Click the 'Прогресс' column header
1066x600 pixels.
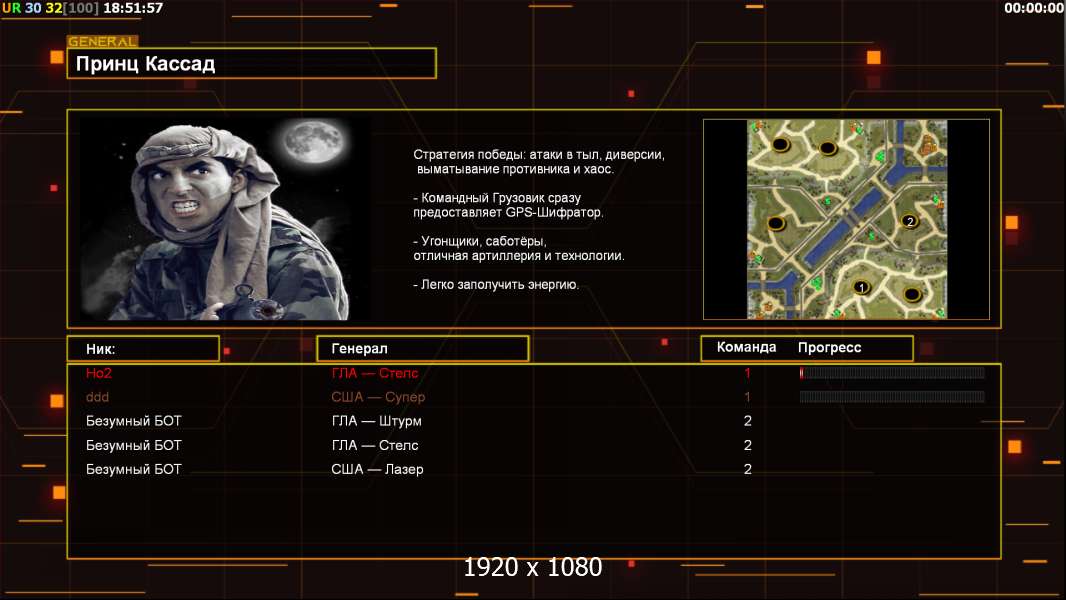click(829, 347)
